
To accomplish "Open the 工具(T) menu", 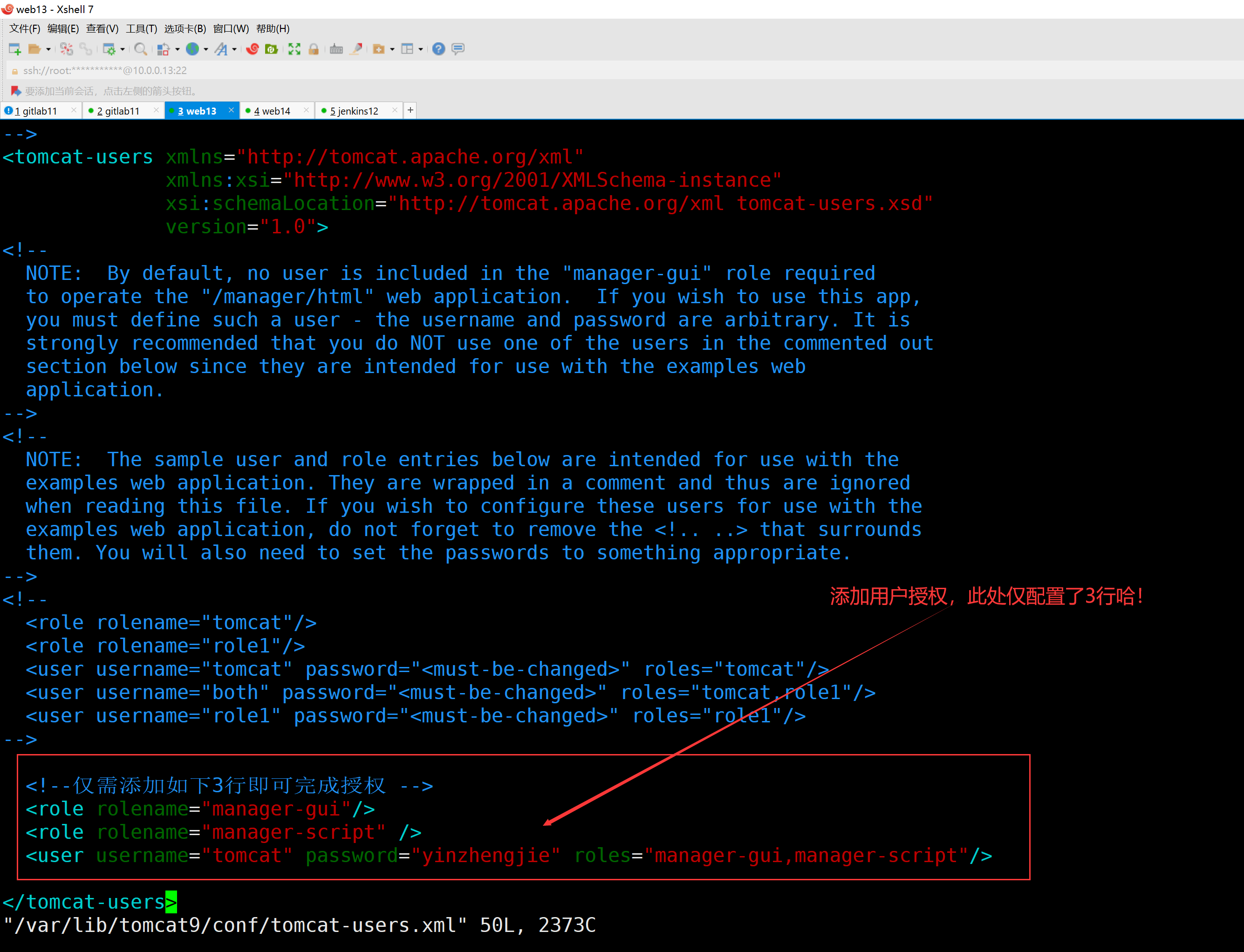I will coord(141,28).
